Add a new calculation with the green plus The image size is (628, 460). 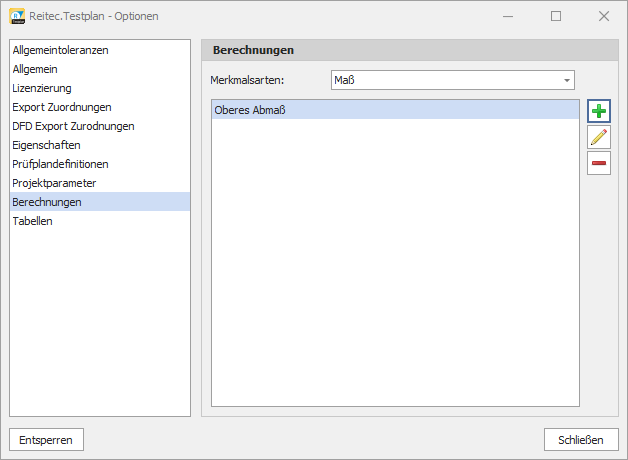coord(599,111)
